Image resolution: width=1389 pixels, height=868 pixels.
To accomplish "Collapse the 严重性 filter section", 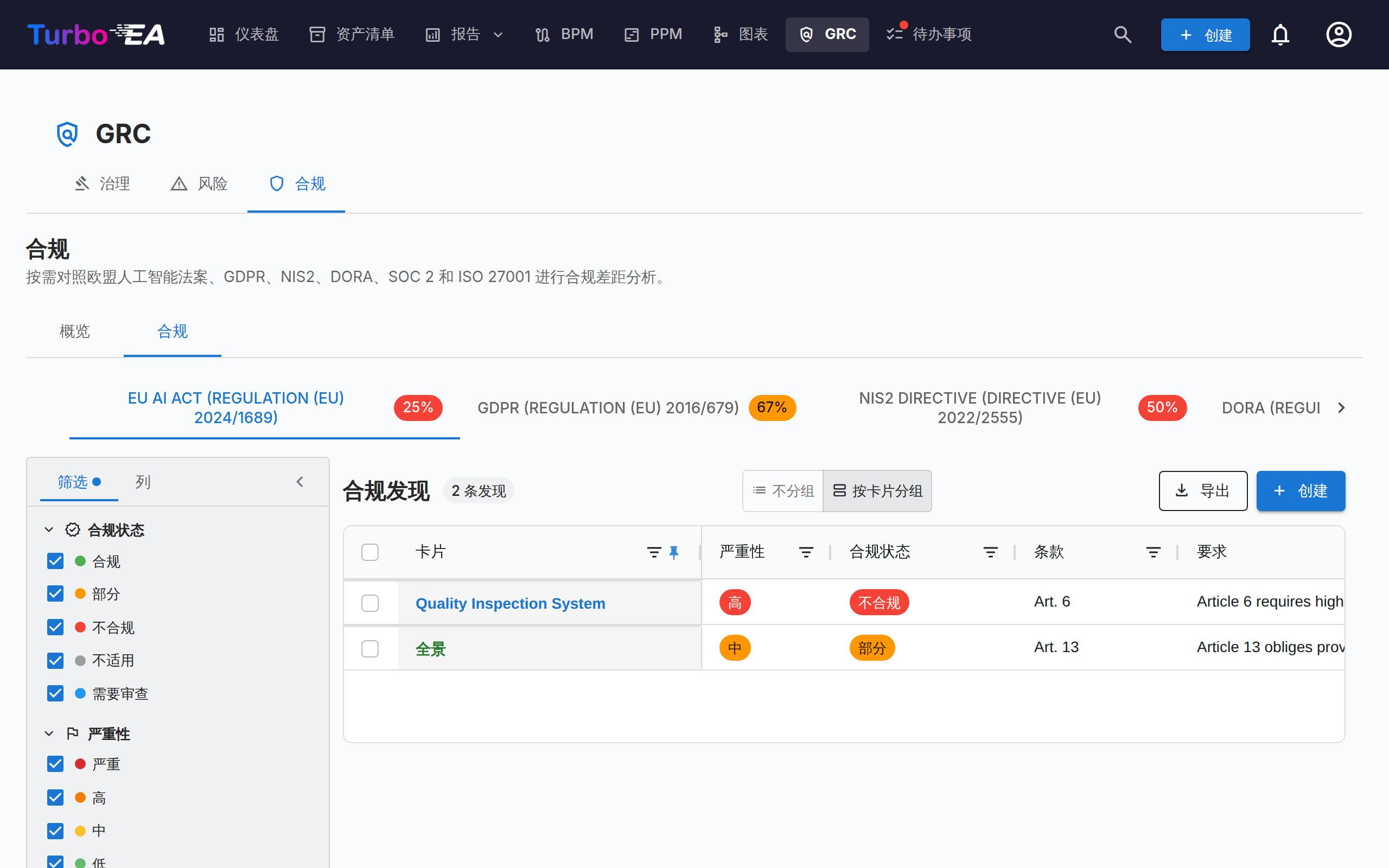I will (49, 733).
